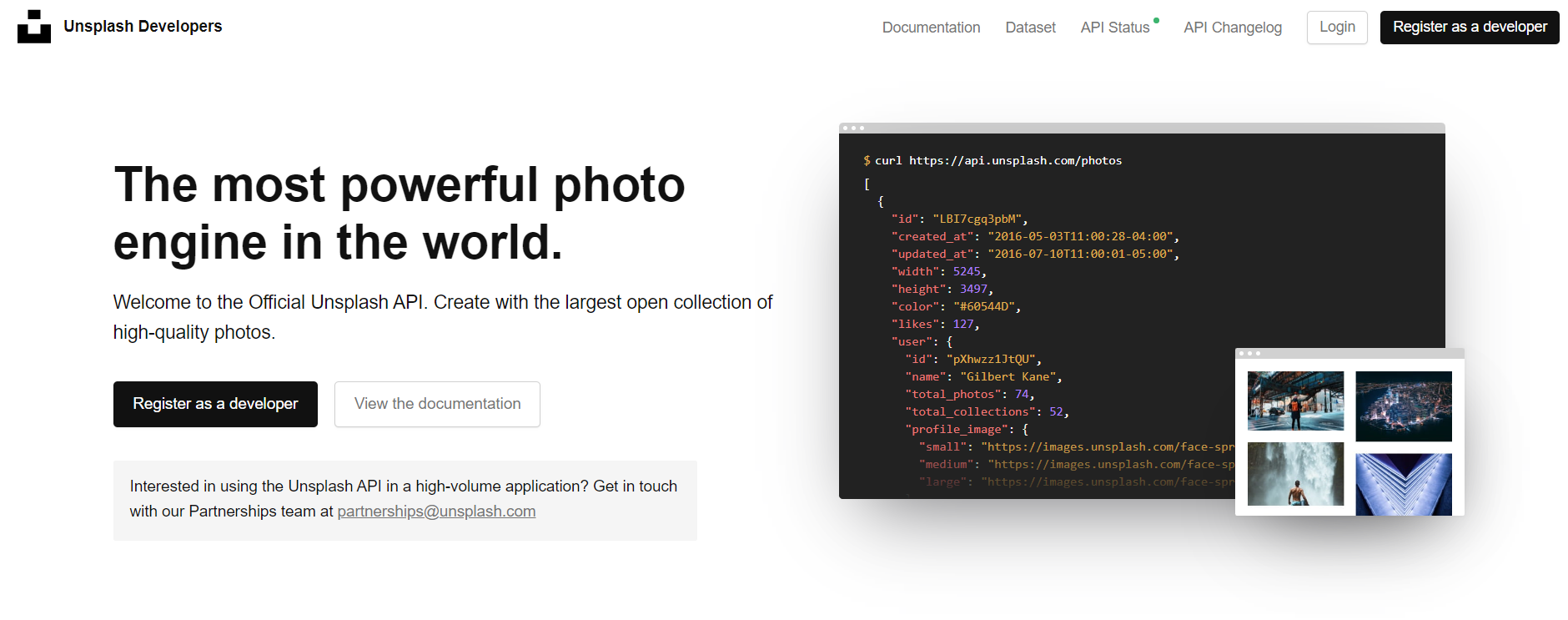The height and width of the screenshot is (620, 1568).
Task: Click the heading "The most powerful photo engine"
Action: click(400, 213)
